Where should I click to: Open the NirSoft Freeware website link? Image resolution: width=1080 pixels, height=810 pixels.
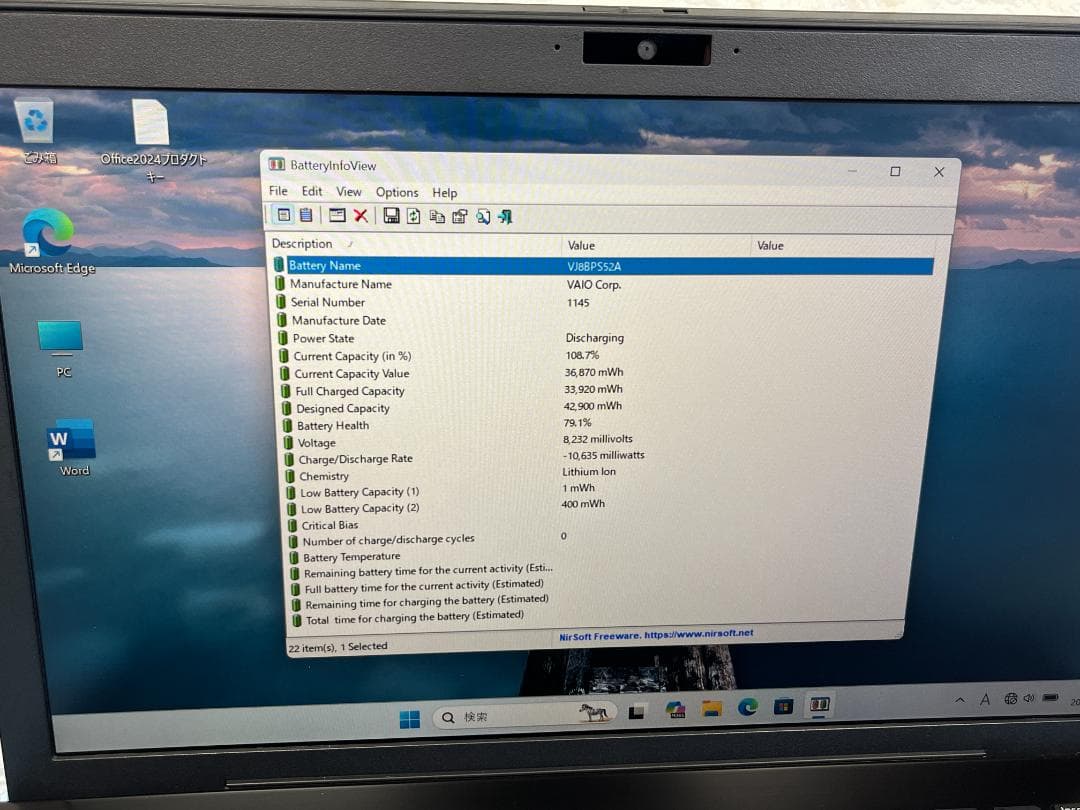655,634
